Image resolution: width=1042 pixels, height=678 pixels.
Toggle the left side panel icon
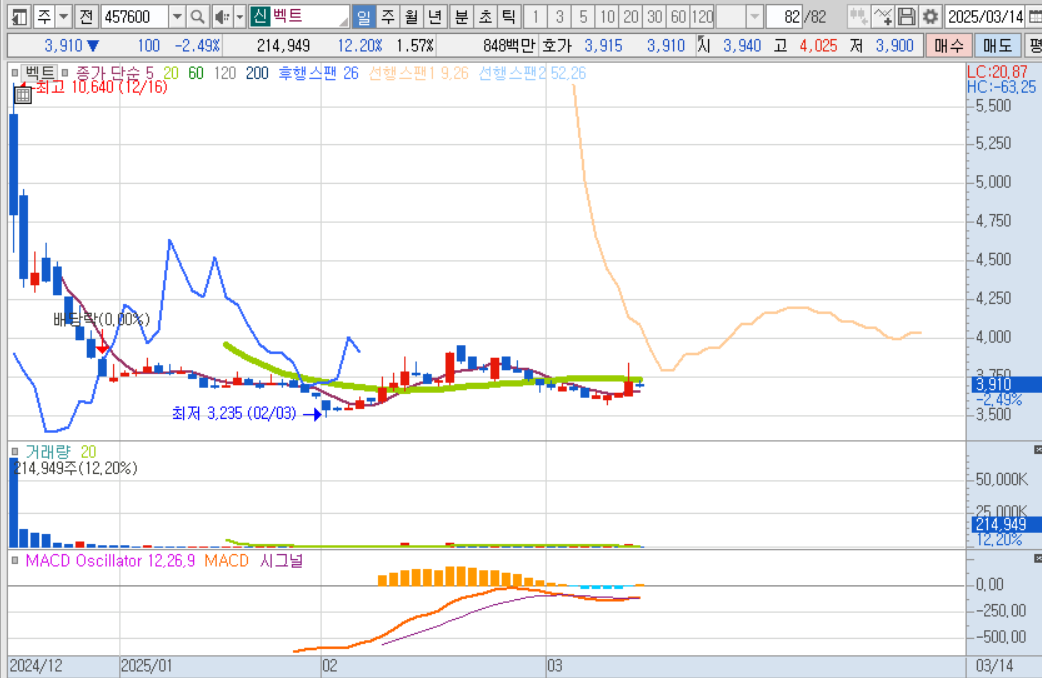[x=19, y=16]
